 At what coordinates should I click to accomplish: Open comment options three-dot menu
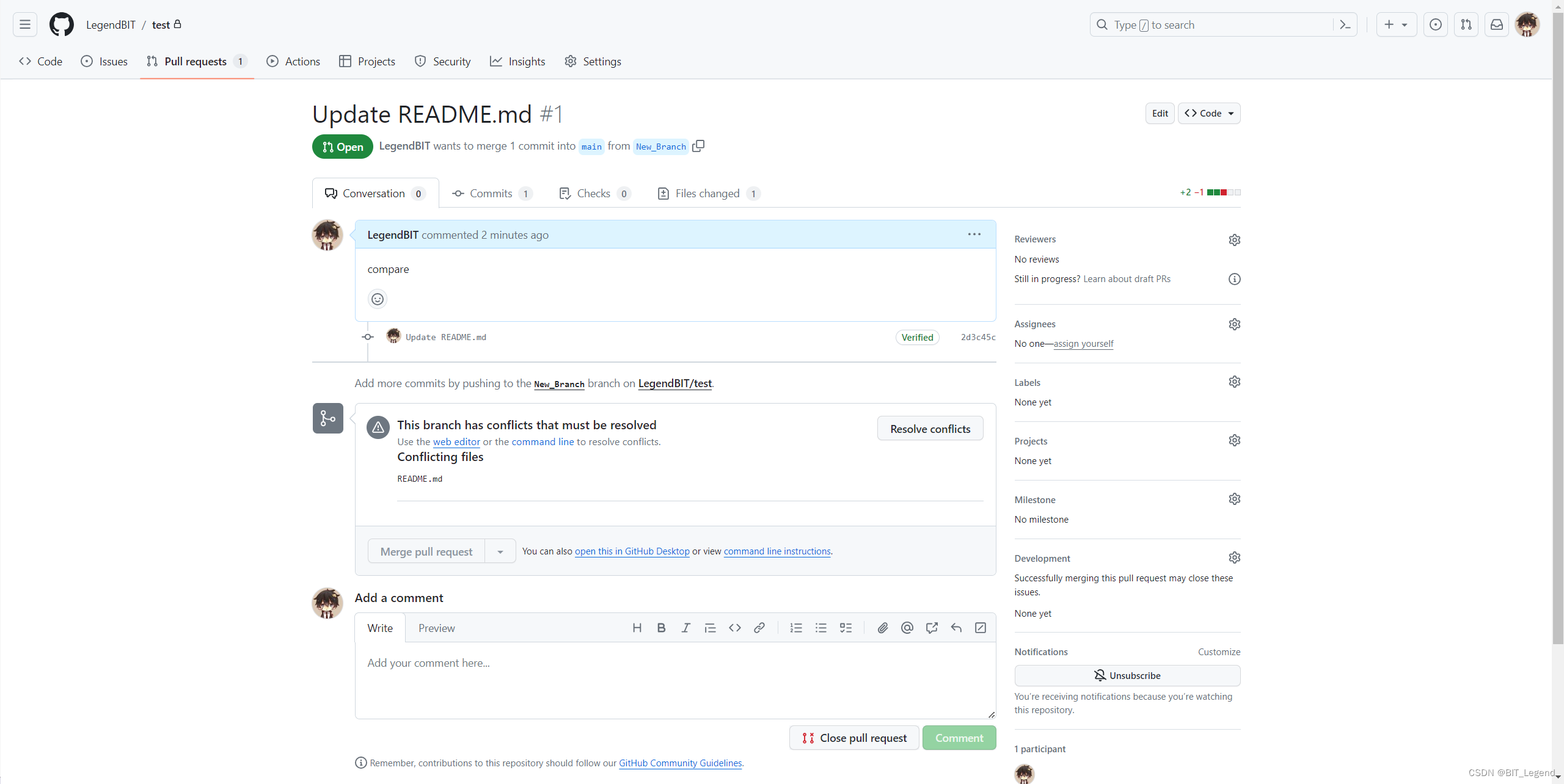(974, 234)
